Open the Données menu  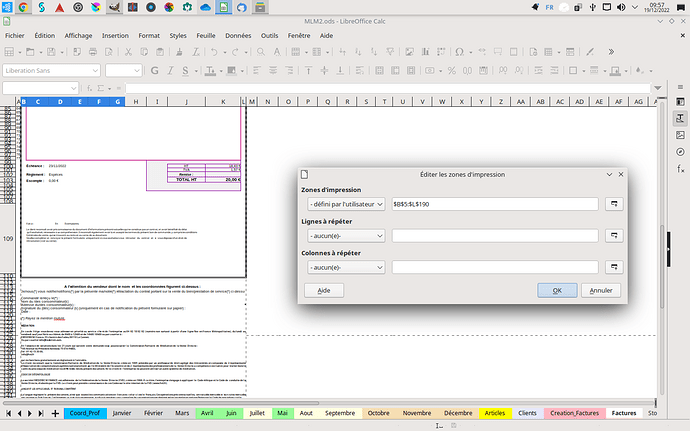point(238,36)
